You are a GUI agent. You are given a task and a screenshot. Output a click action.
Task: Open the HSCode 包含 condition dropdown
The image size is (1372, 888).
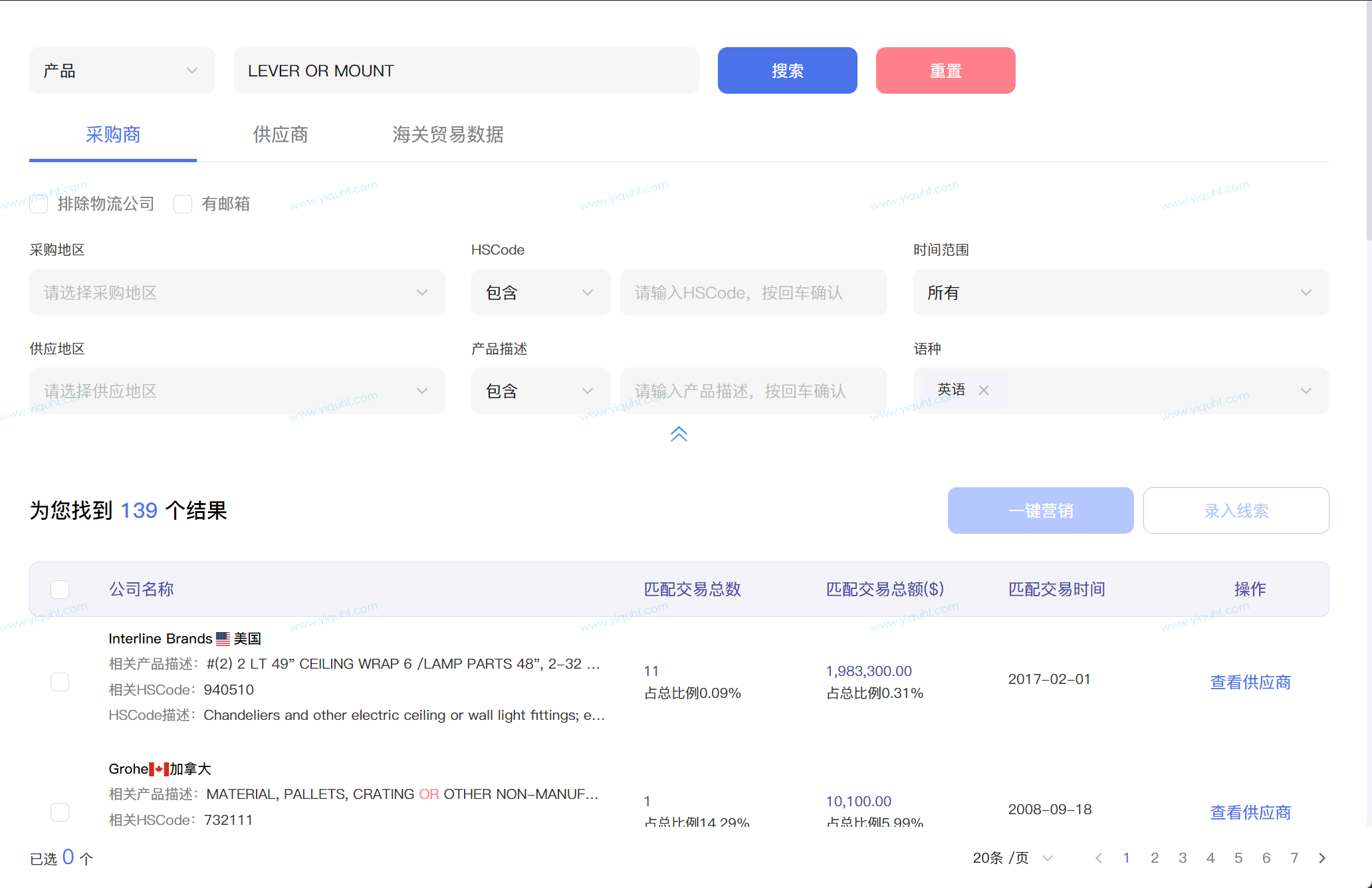point(540,292)
